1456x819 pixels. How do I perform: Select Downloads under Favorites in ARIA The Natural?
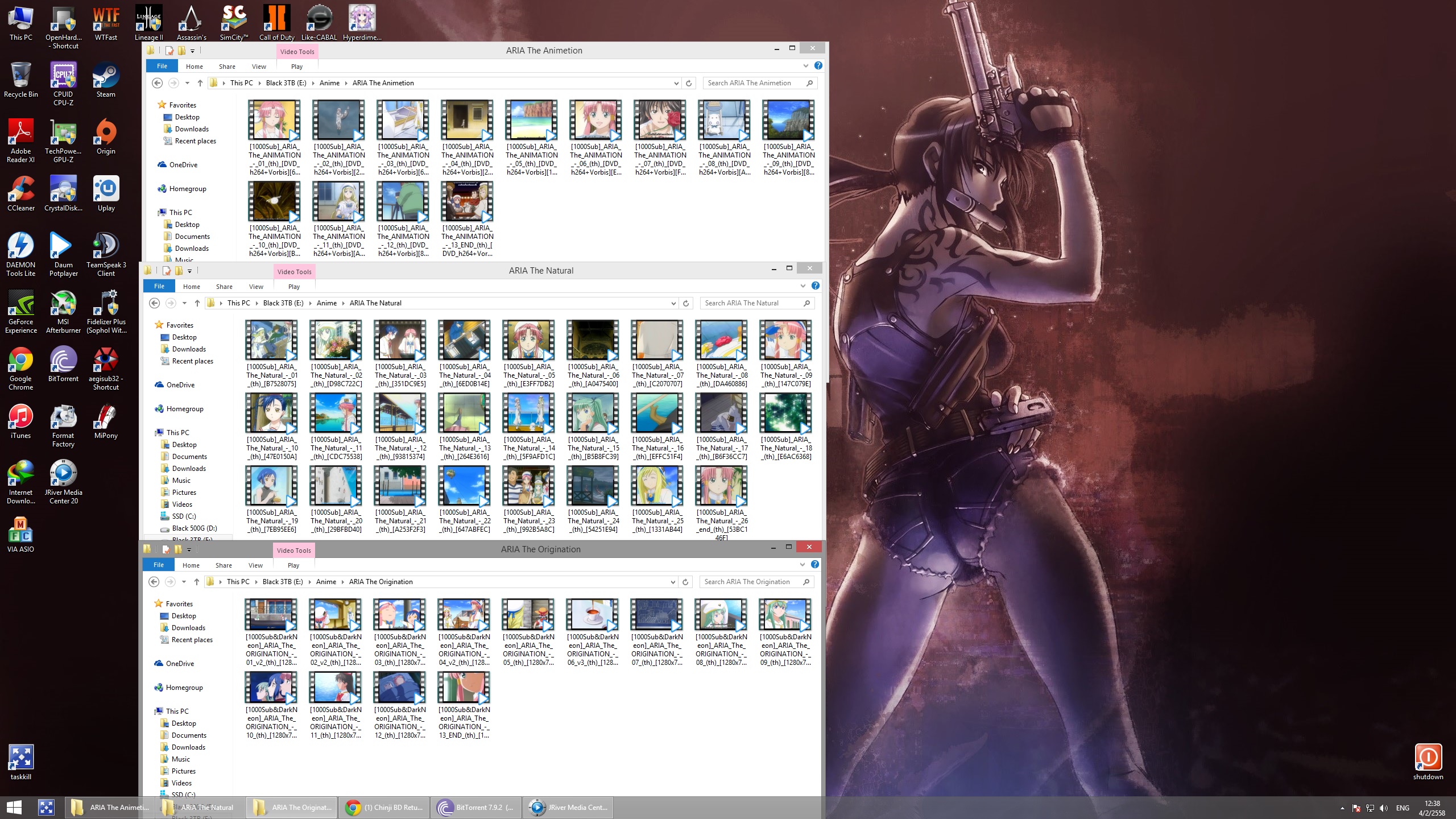coord(189,349)
